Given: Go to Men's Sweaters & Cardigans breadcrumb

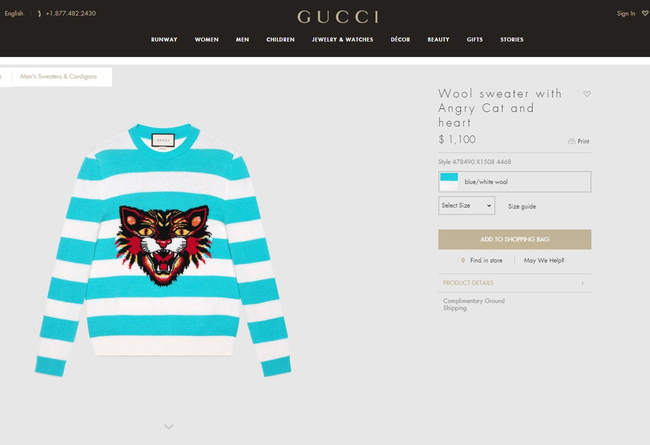Looking at the screenshot, I should click(58, 77).
